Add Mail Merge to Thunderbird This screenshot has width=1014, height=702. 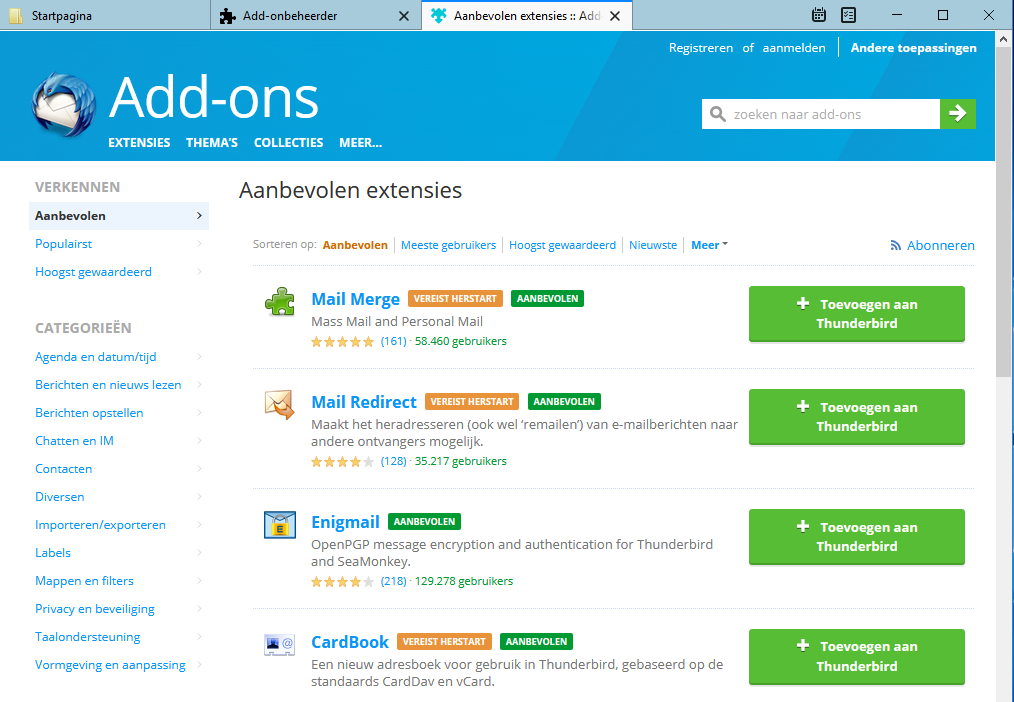click(856, 314)
